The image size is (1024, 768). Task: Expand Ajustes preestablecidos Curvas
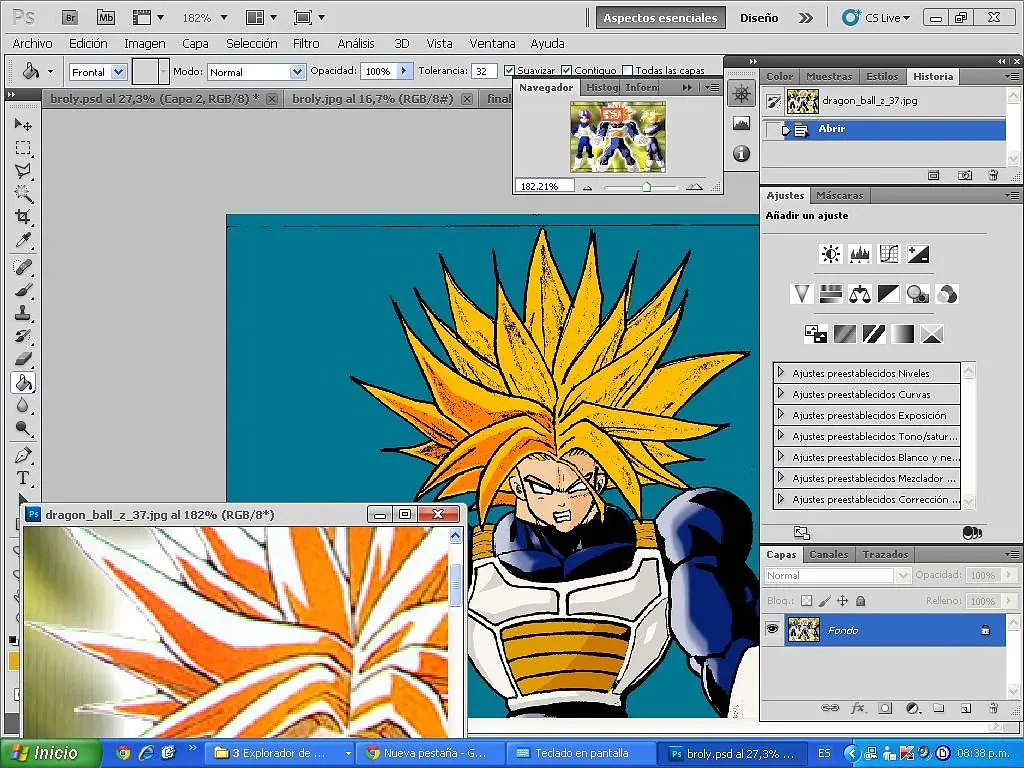tap(780, 394)
